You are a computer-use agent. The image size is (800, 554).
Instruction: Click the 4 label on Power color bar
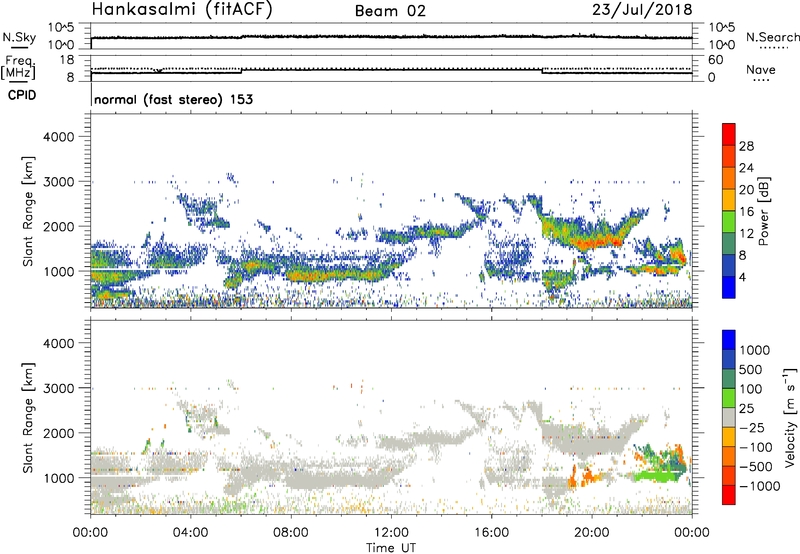click(742, 277)
